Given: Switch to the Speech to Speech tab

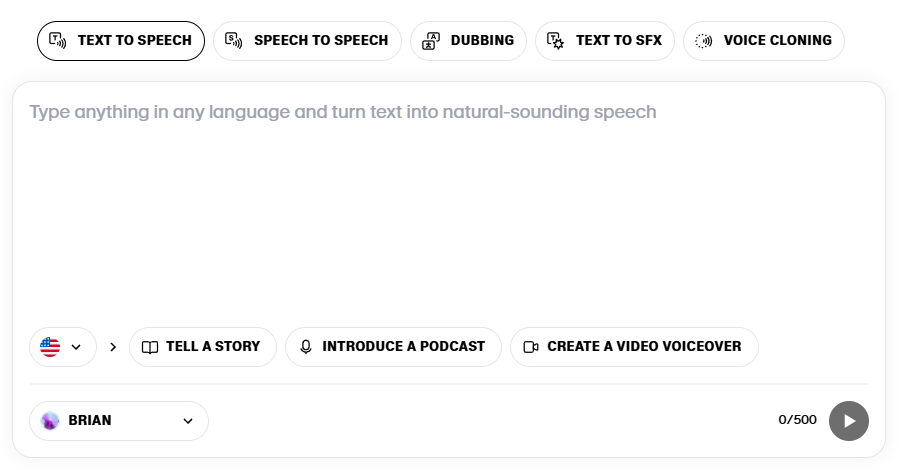Looking at the screenshot, I should click(307, 41).
